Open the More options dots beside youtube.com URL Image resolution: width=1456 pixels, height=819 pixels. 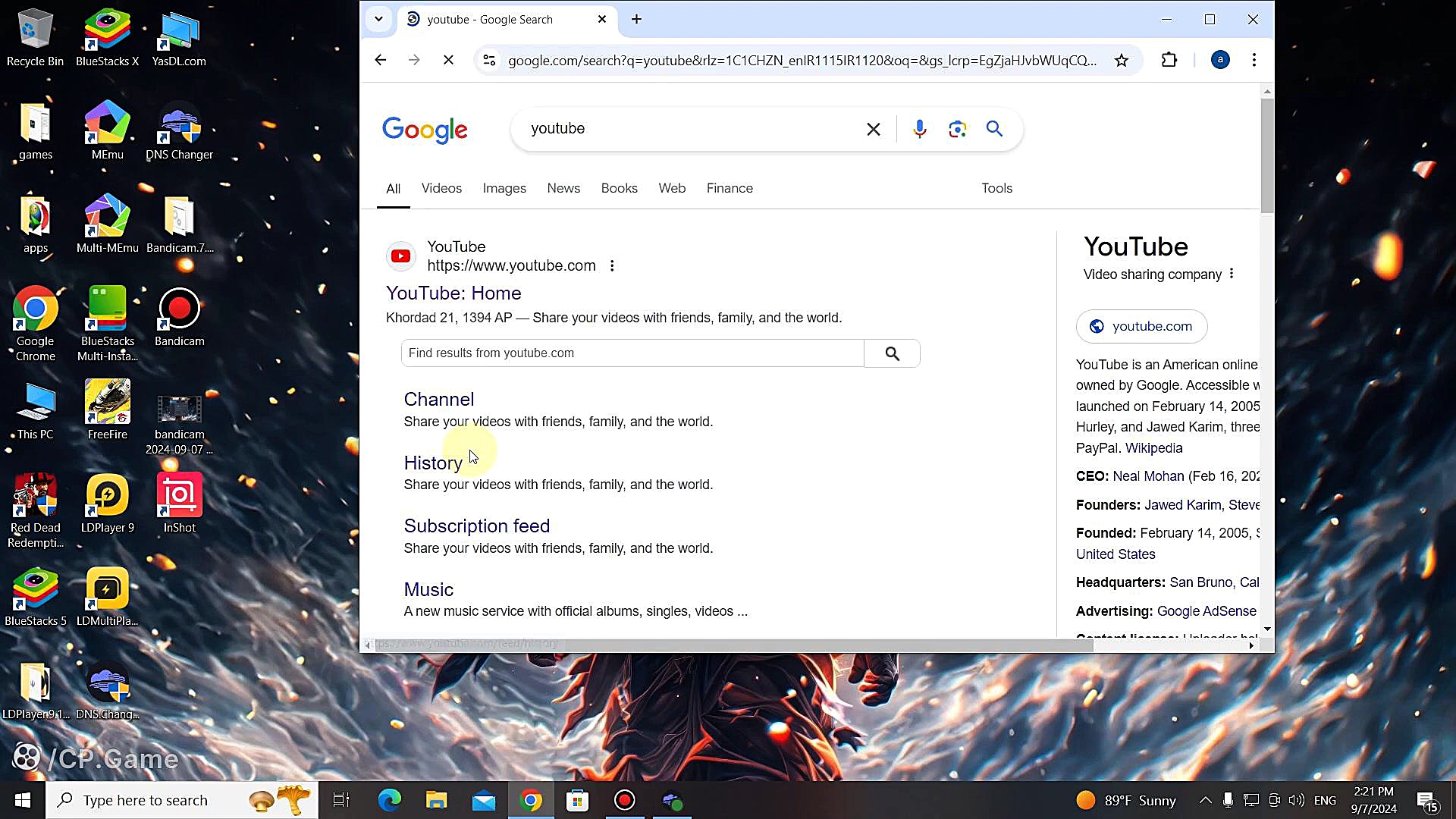[x=612, y=266]
